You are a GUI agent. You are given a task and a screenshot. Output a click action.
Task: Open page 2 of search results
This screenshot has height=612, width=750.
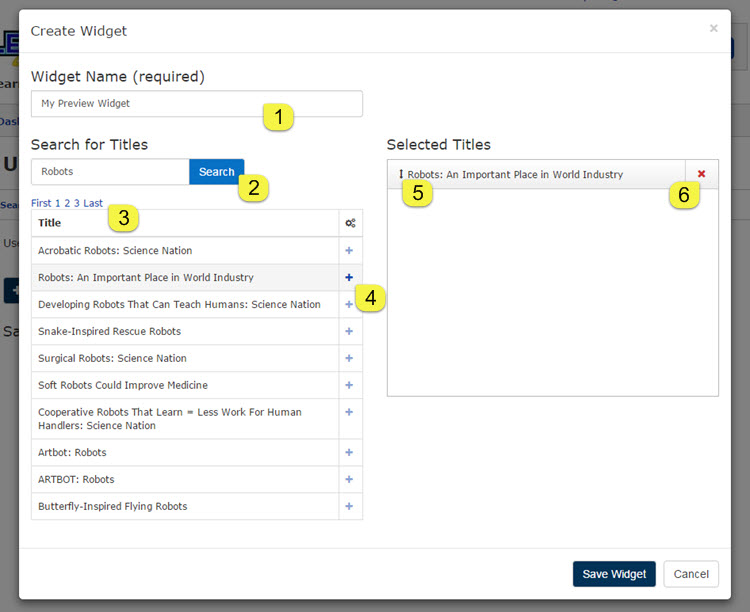pyautogui.click(x=68, y=203)
